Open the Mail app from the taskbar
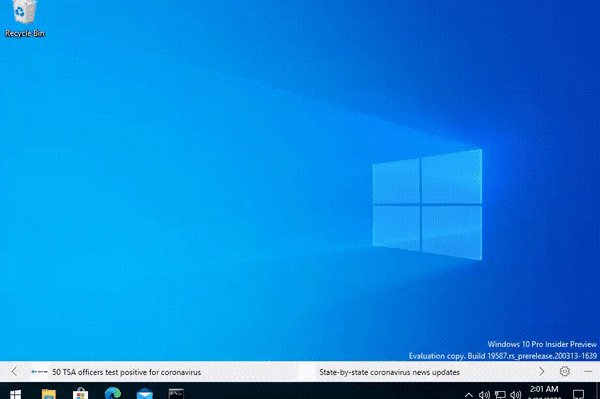This screenshot has width=600, height=399. (145, 394)
